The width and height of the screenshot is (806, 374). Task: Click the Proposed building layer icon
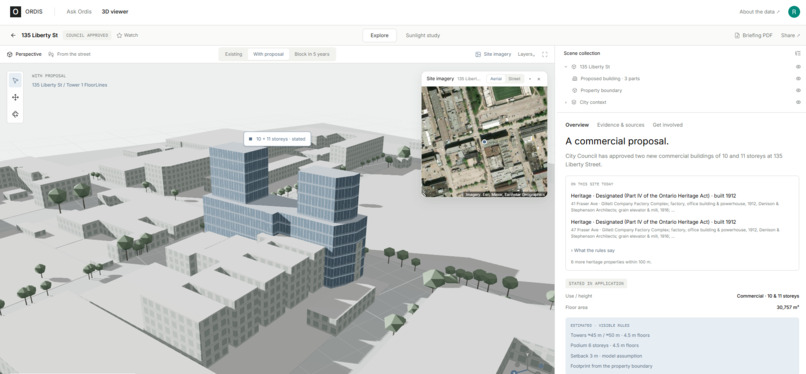point(575,79)
